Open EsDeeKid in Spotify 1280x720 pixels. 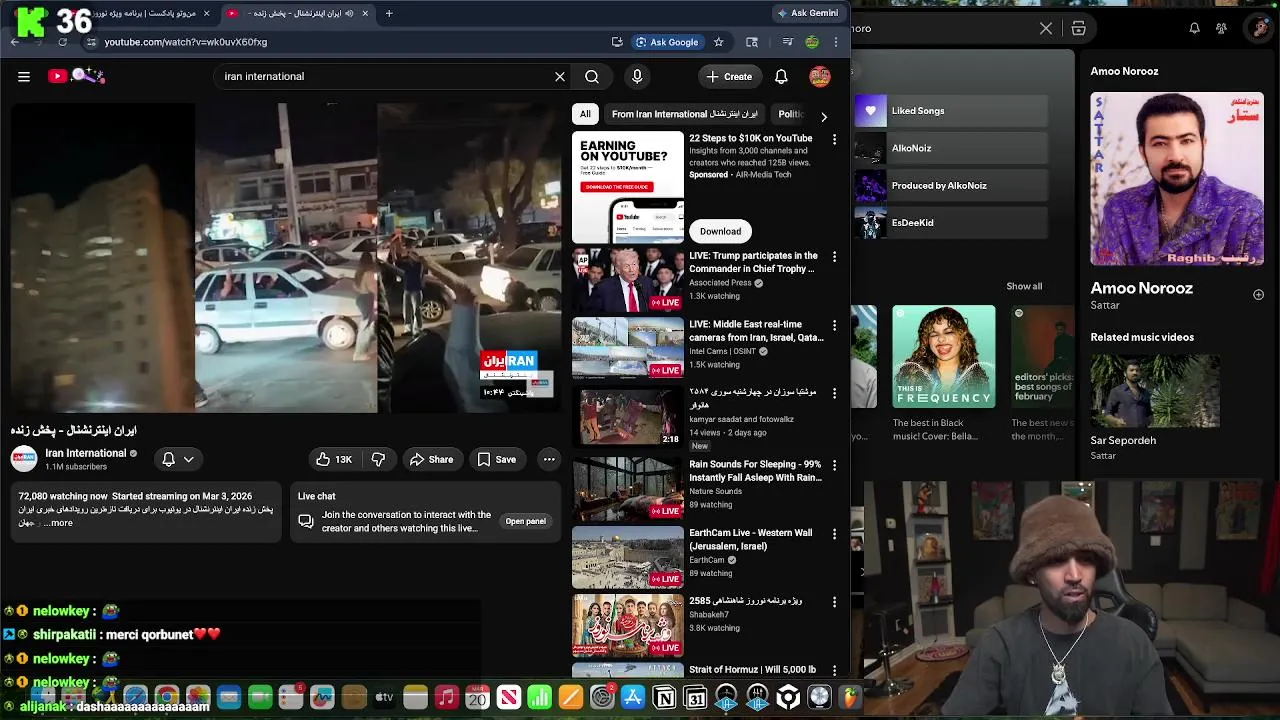point(951,223)
